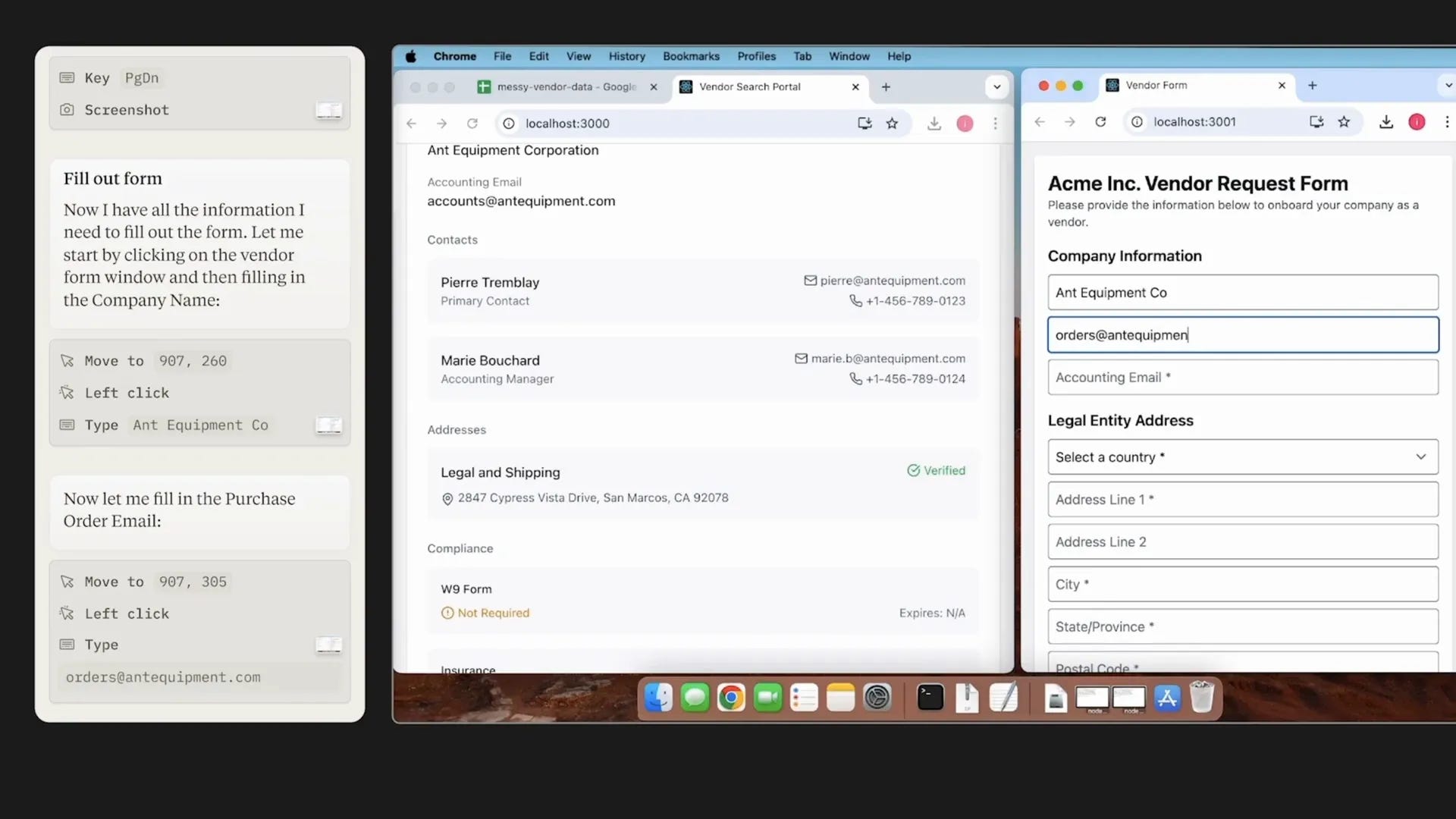Open new tab in Vendor Form window
The image size is (1456, 819).
[1312, 86]
